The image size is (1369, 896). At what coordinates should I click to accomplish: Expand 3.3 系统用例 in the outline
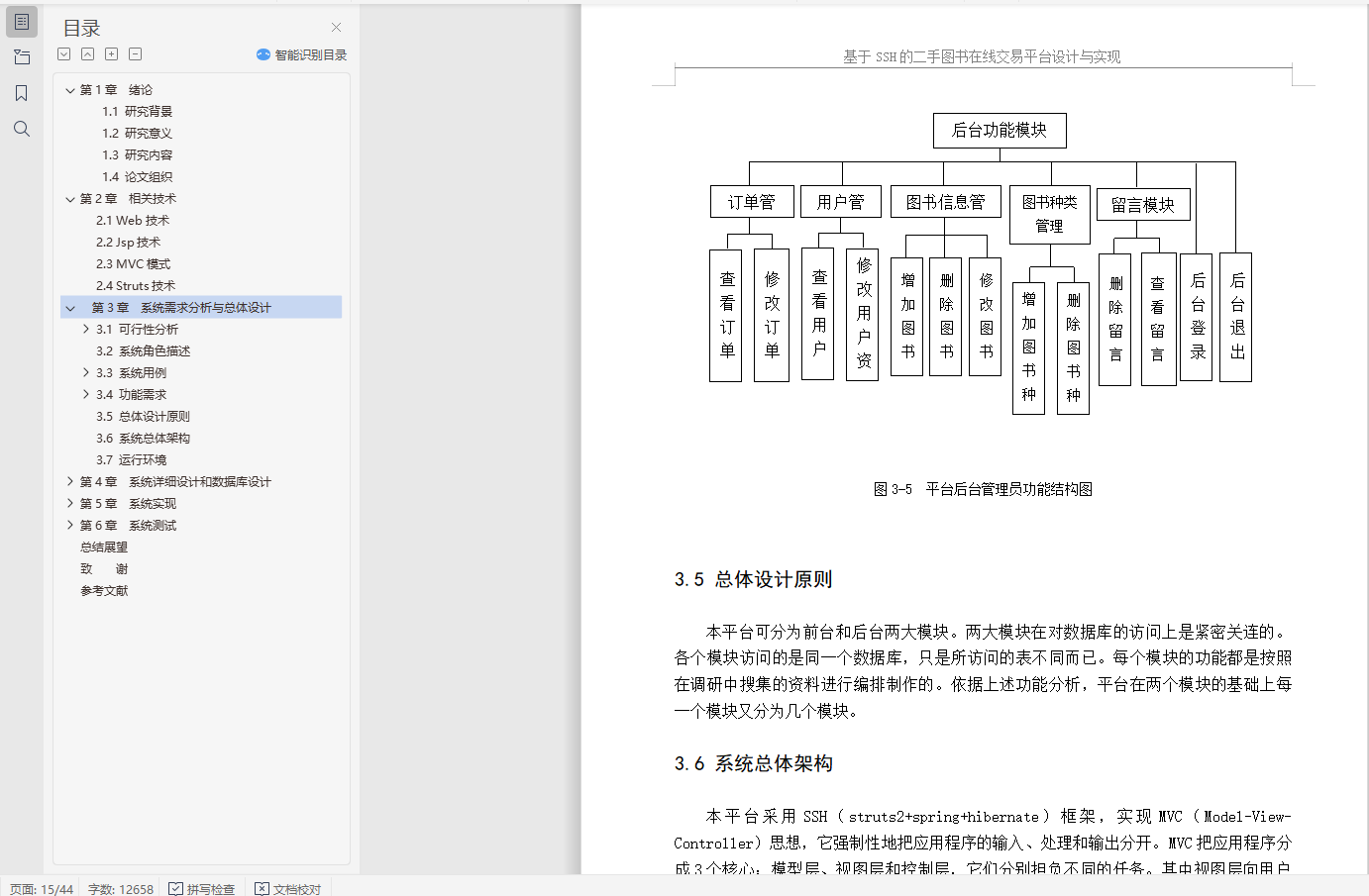coord(86,373)
